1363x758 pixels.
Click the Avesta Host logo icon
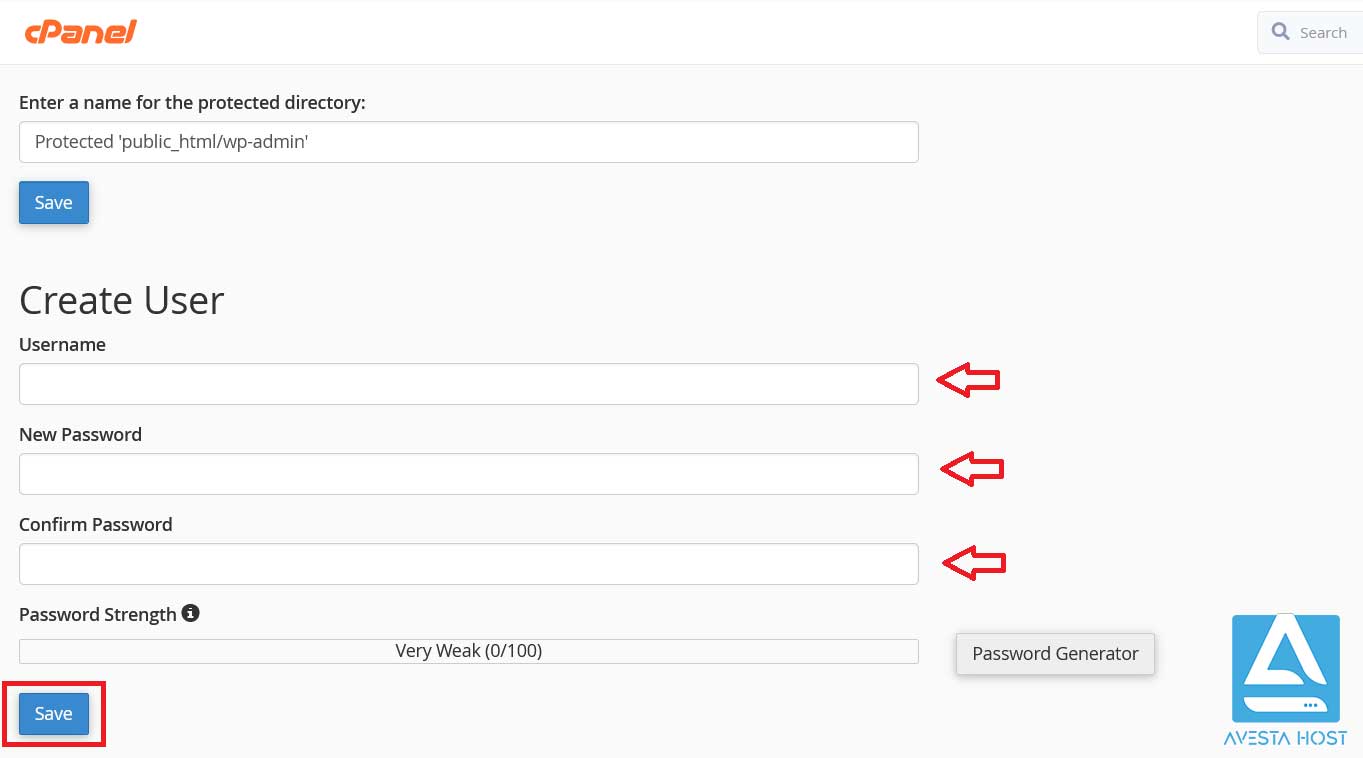(x=1285, y=668)
